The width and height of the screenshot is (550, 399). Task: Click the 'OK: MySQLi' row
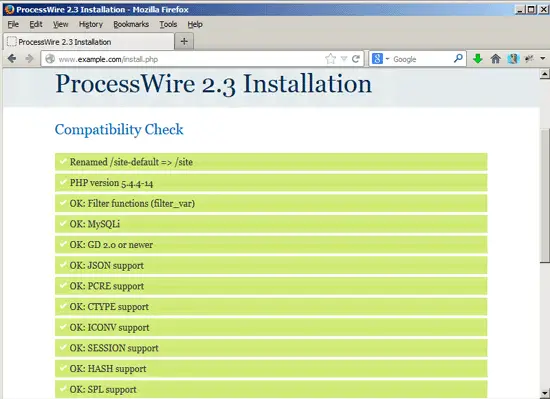pyautogui.click(x=271, y=224)
